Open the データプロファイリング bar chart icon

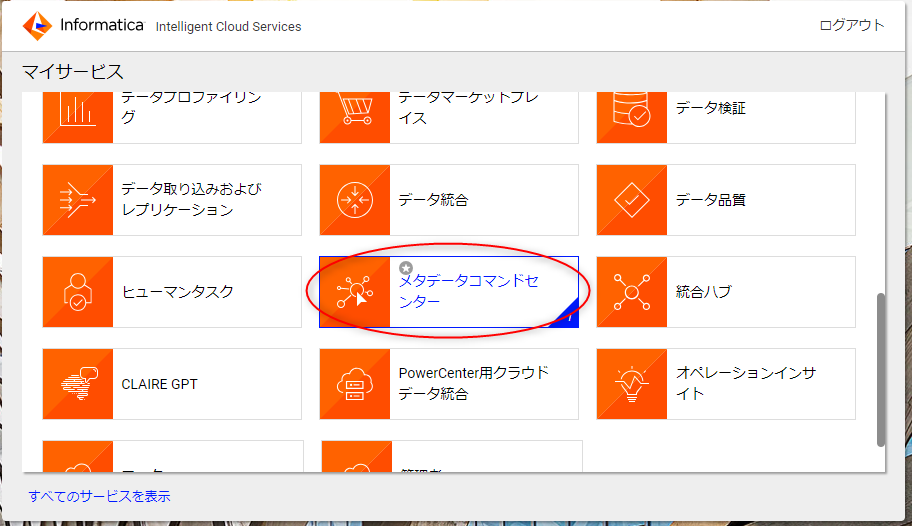(78, 117)
